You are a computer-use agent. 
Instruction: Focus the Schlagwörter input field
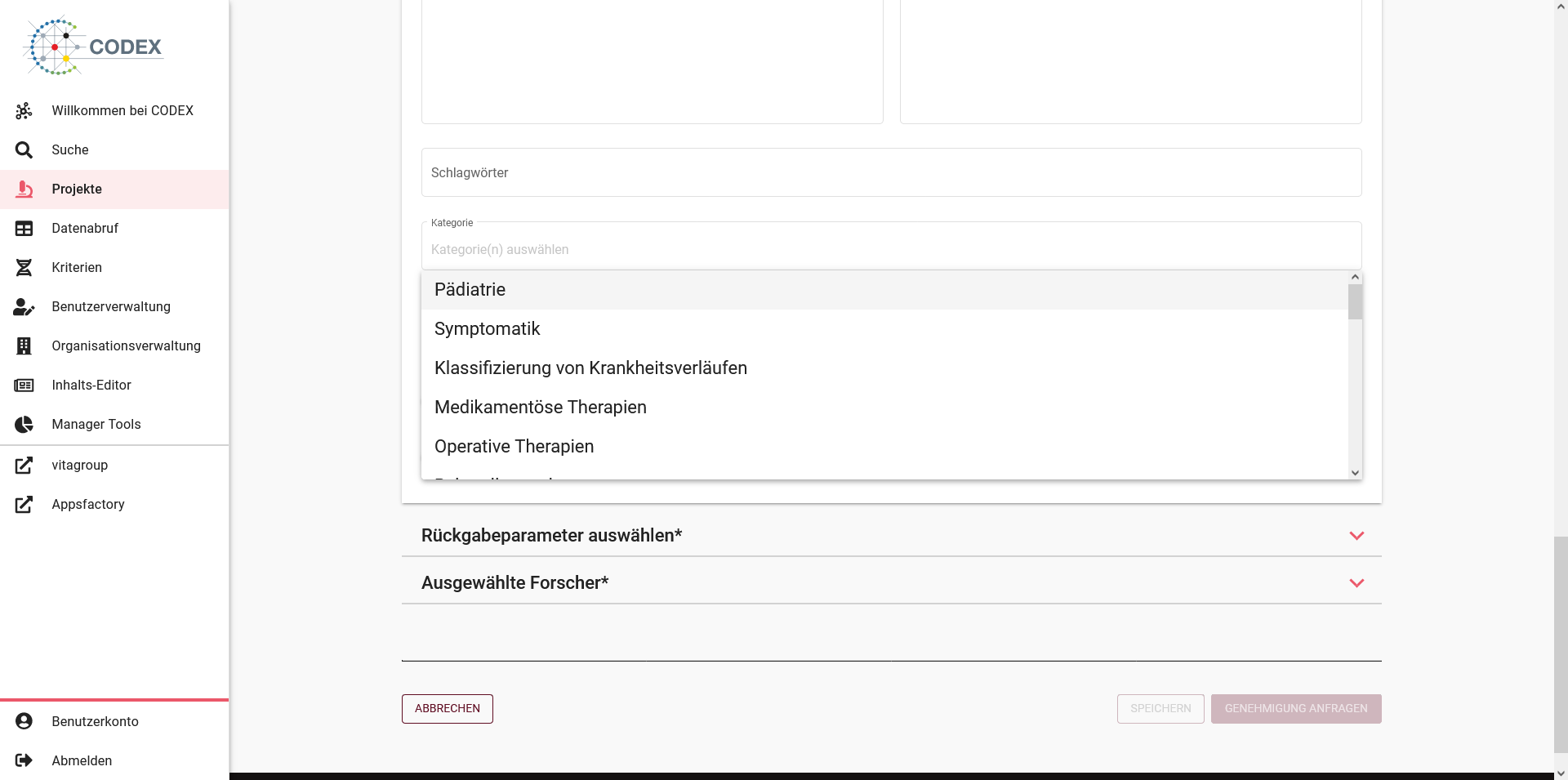click(x=891, y=172)
